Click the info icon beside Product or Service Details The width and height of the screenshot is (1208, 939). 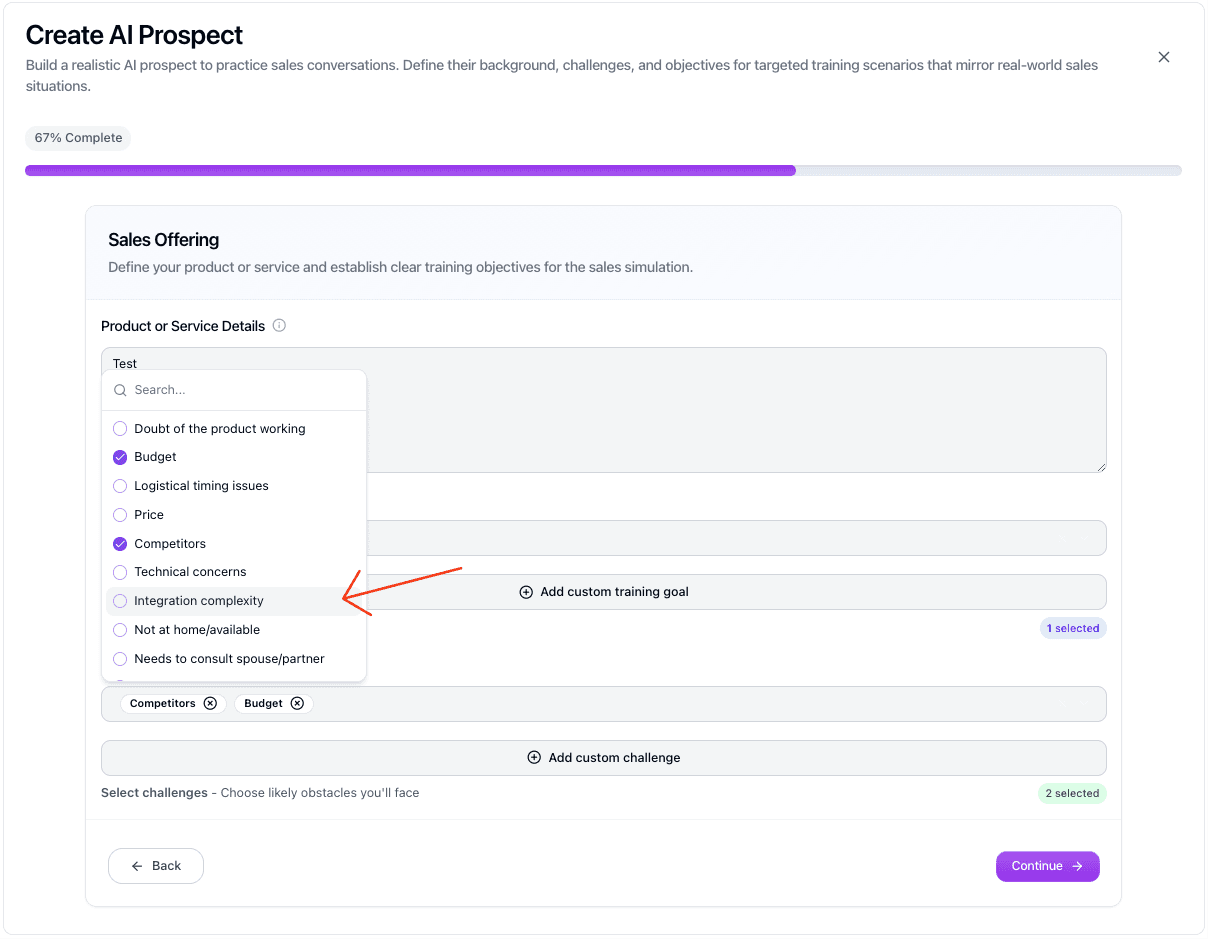click(278, 325)
